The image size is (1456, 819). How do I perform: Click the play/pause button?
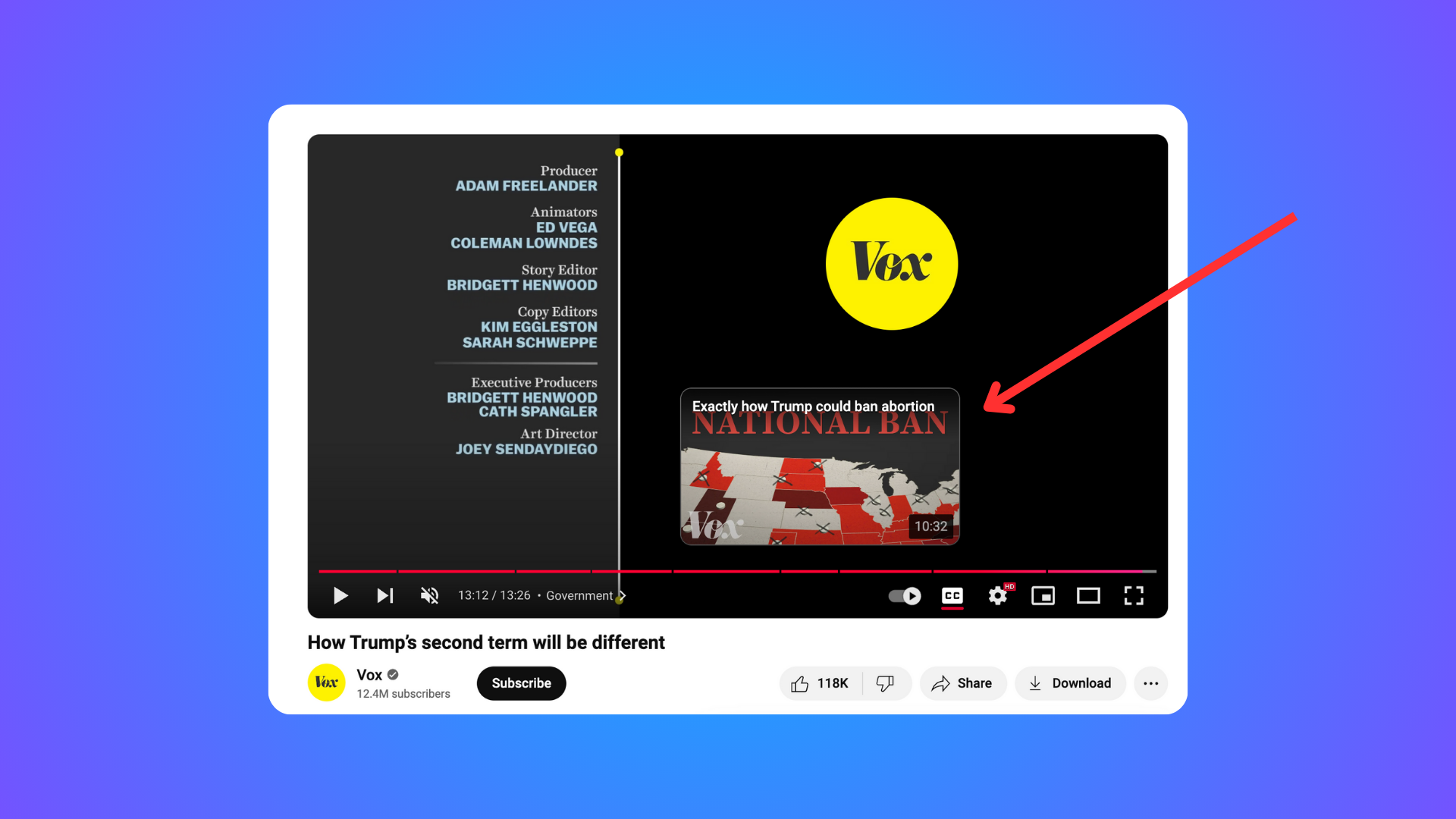(340, 595)
